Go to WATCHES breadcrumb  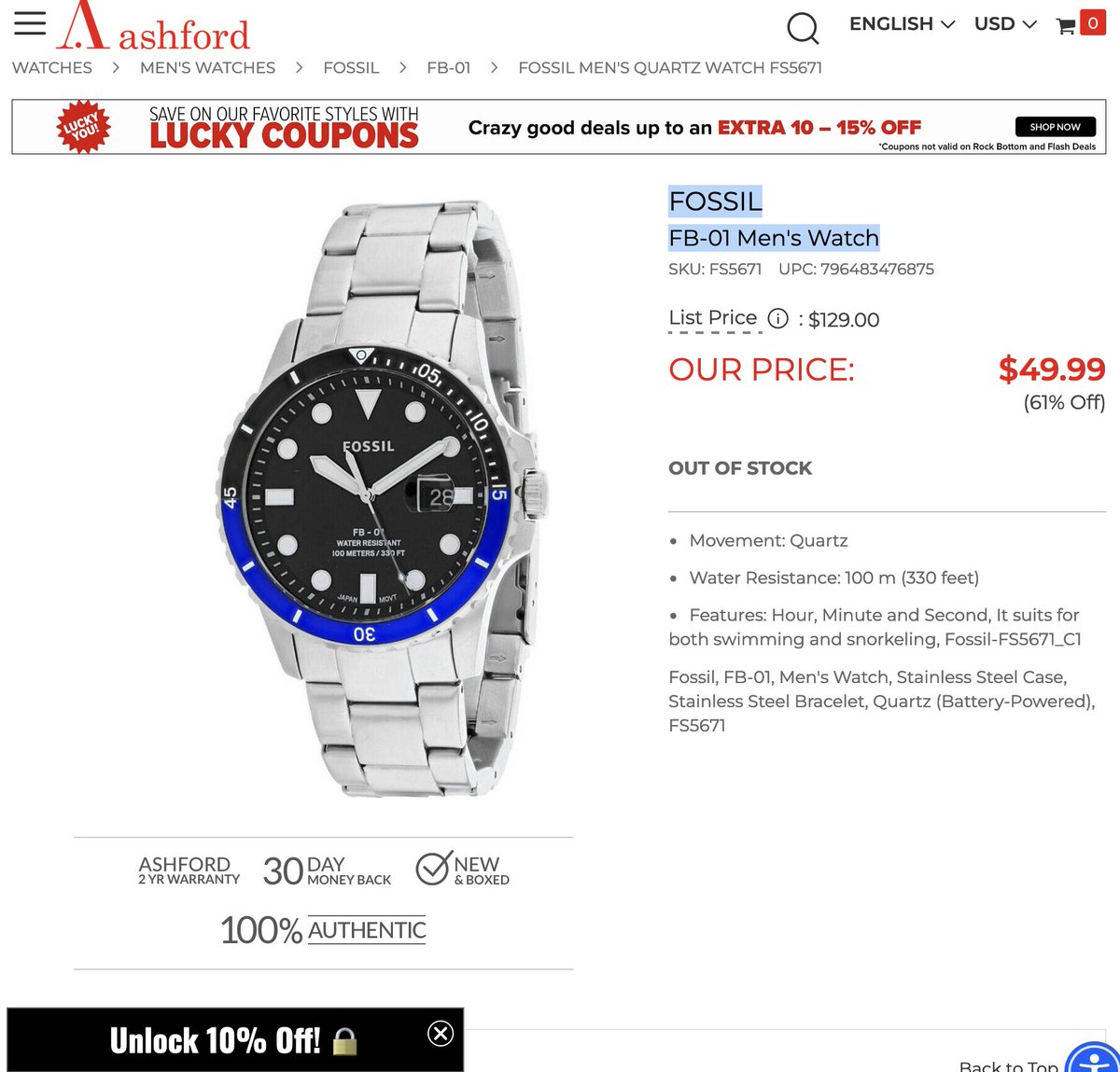click(x=52, y=68)
